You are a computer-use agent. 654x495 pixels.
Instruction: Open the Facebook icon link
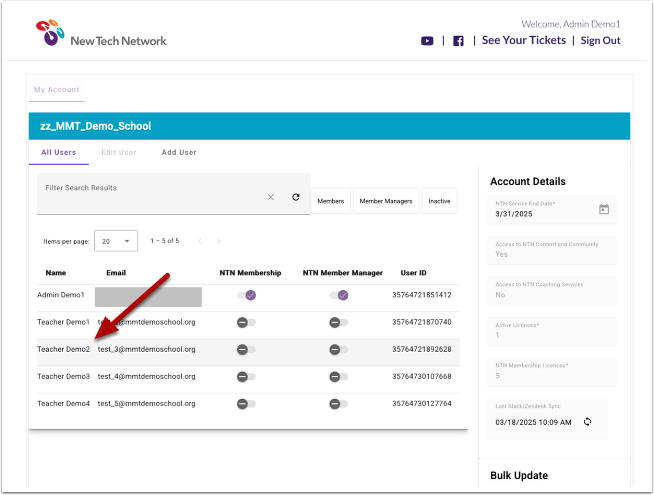pos(458,41)
